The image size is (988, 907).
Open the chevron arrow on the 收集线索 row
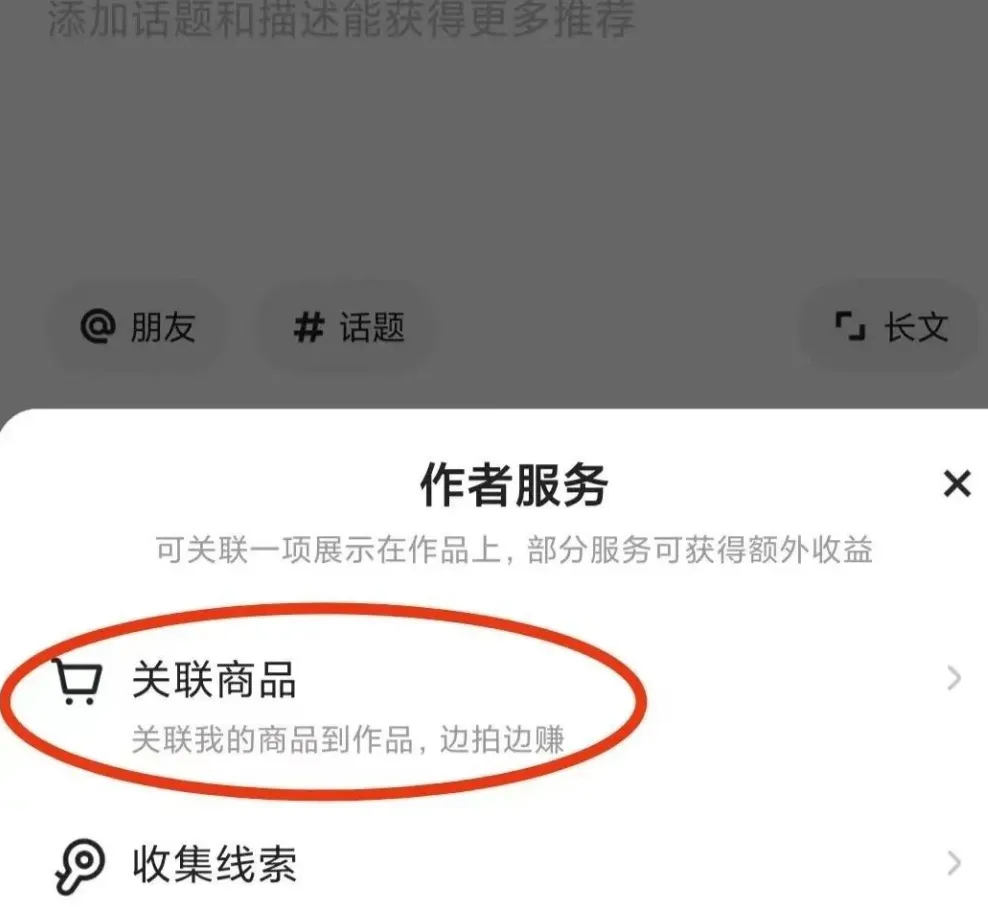pos(955,863)
